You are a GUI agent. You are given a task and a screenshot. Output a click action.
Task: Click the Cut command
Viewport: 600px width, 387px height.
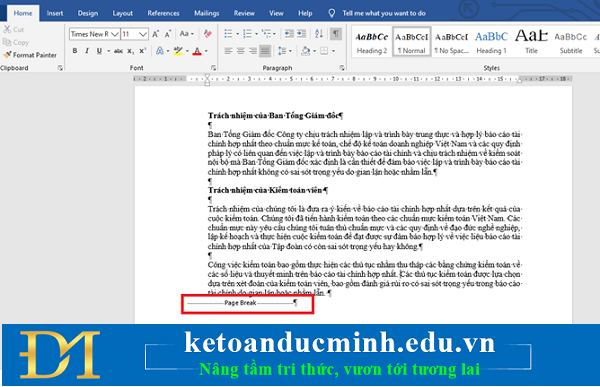click(14, 29)
